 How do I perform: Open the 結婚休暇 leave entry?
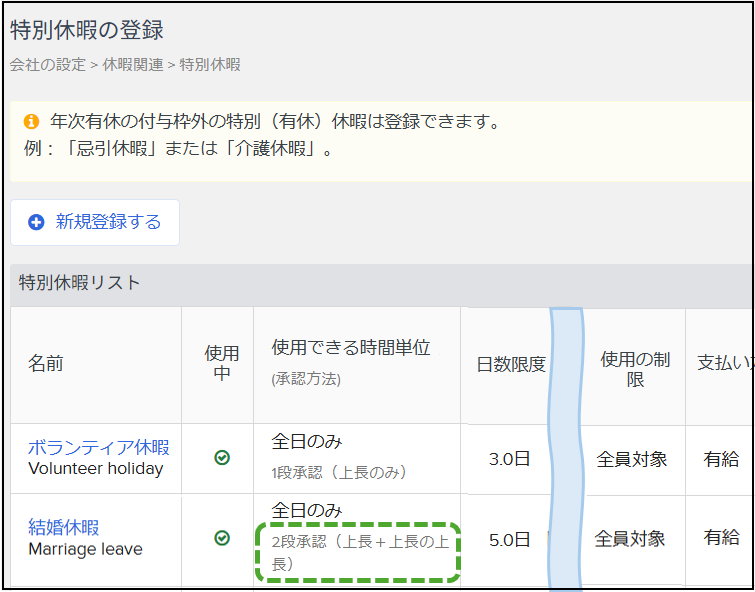pyautogui.click(x=64, y=528)
